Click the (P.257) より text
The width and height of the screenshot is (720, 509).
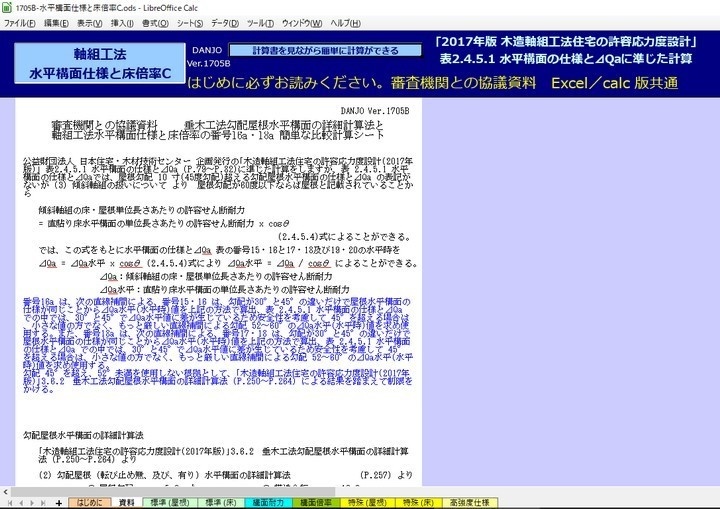386,475
